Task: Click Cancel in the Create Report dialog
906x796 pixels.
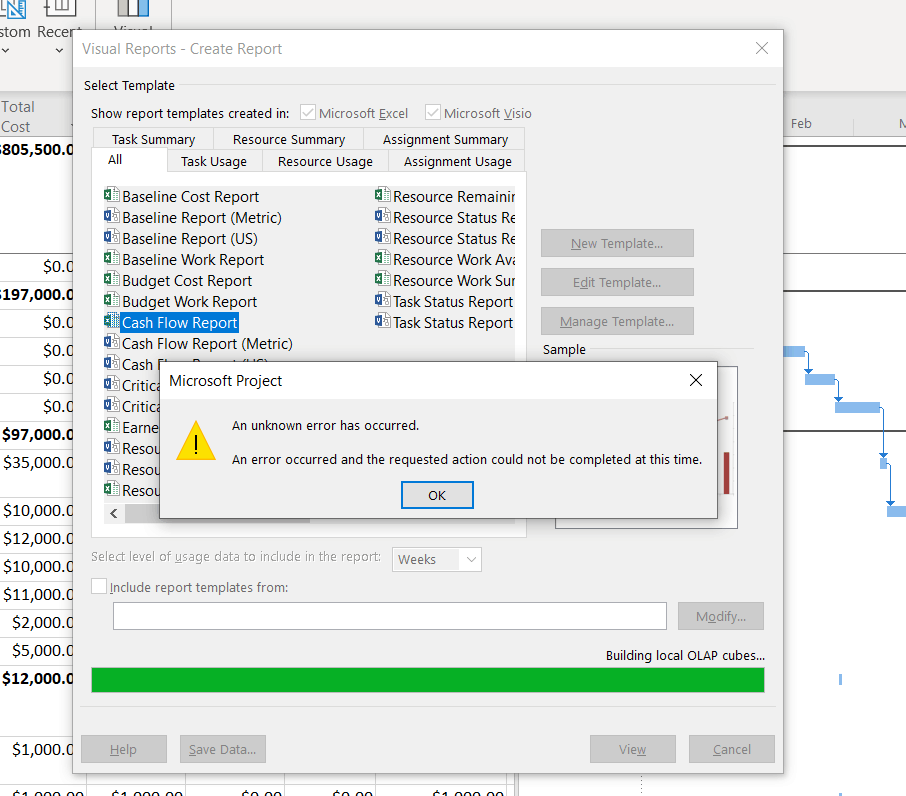Action: tap(732, 749)
